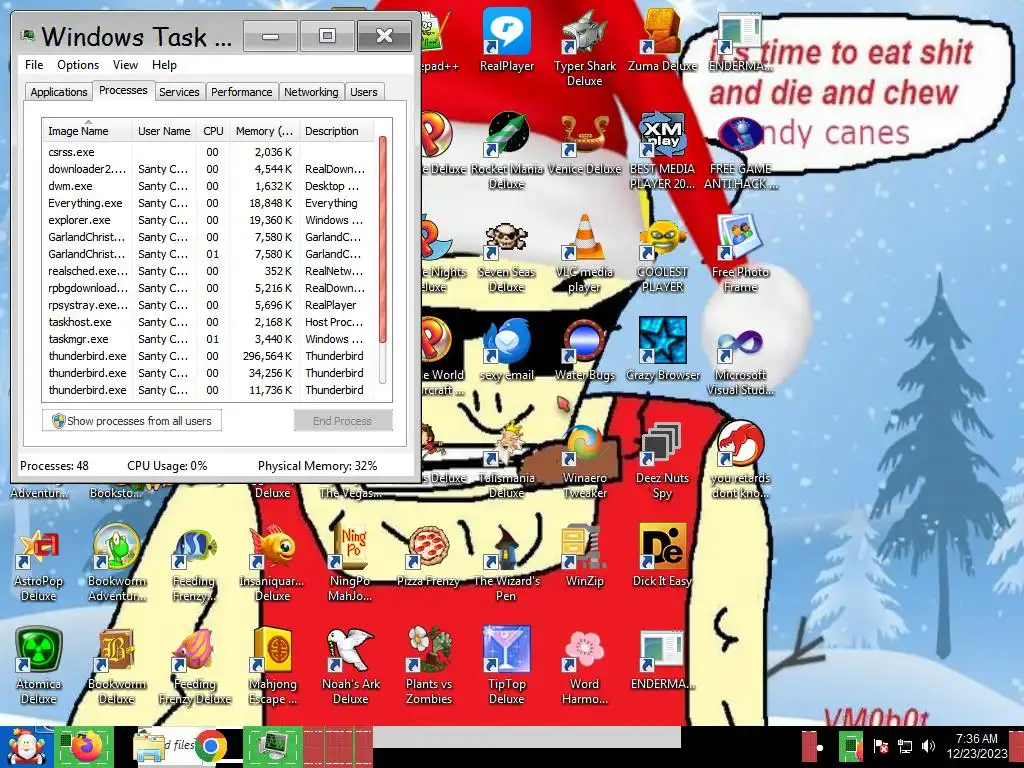The image size is (1024, 768).
Task: Sort processes by CPU column header
Action: click(213, 131)
